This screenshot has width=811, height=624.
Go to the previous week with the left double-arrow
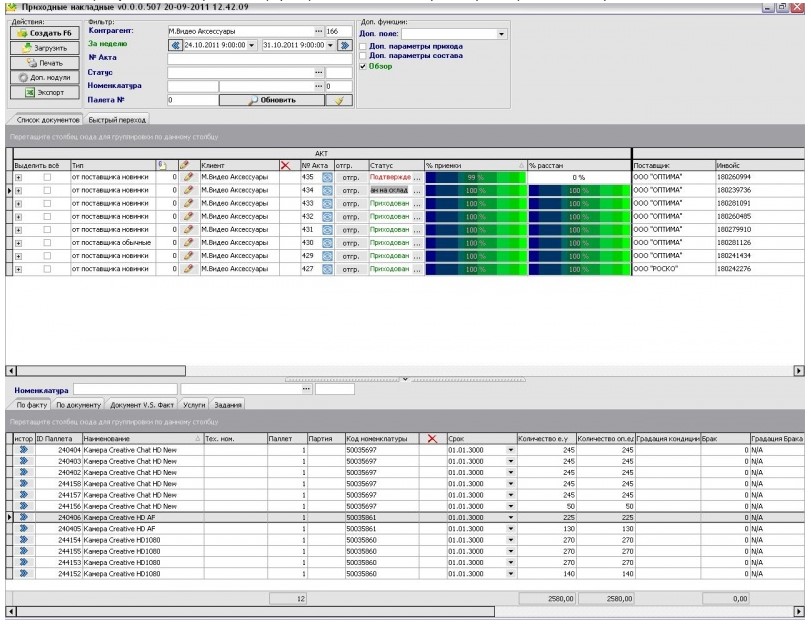[176, 45]
